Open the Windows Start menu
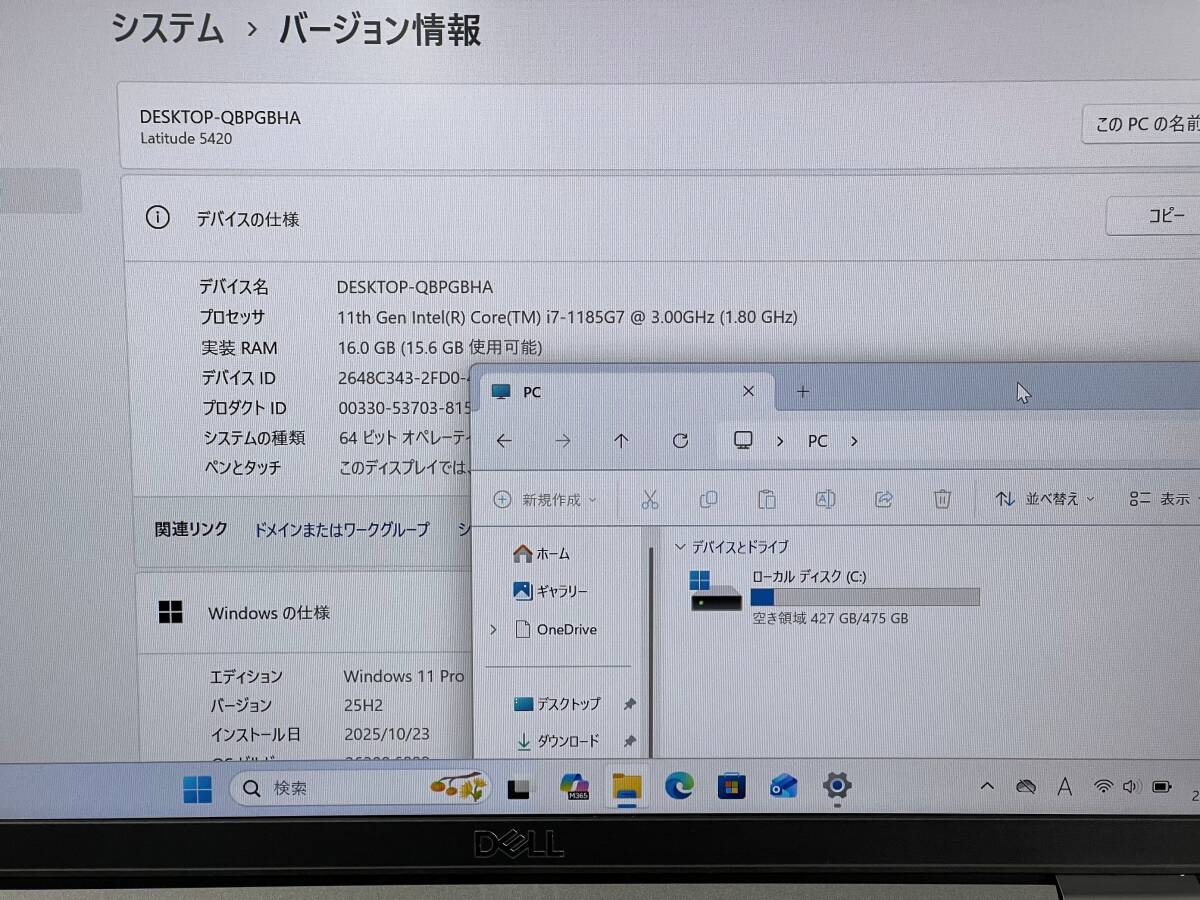Image resolution: width=1200 pixels, height=900 pixels. coord(197,789)
